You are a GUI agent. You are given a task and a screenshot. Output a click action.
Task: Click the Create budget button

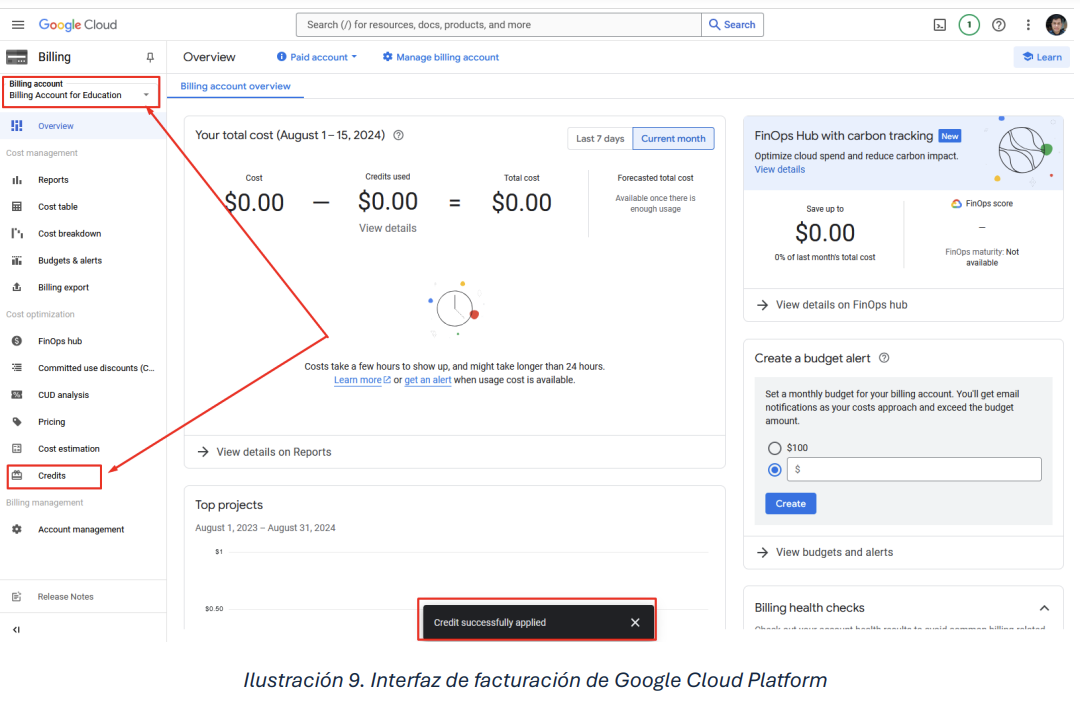point(790,504)
